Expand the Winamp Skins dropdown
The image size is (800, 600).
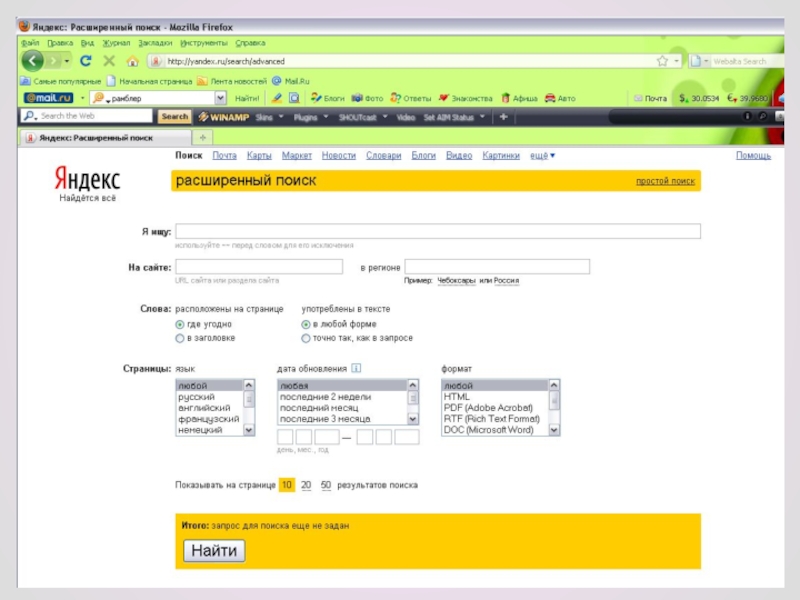[268, 117]
